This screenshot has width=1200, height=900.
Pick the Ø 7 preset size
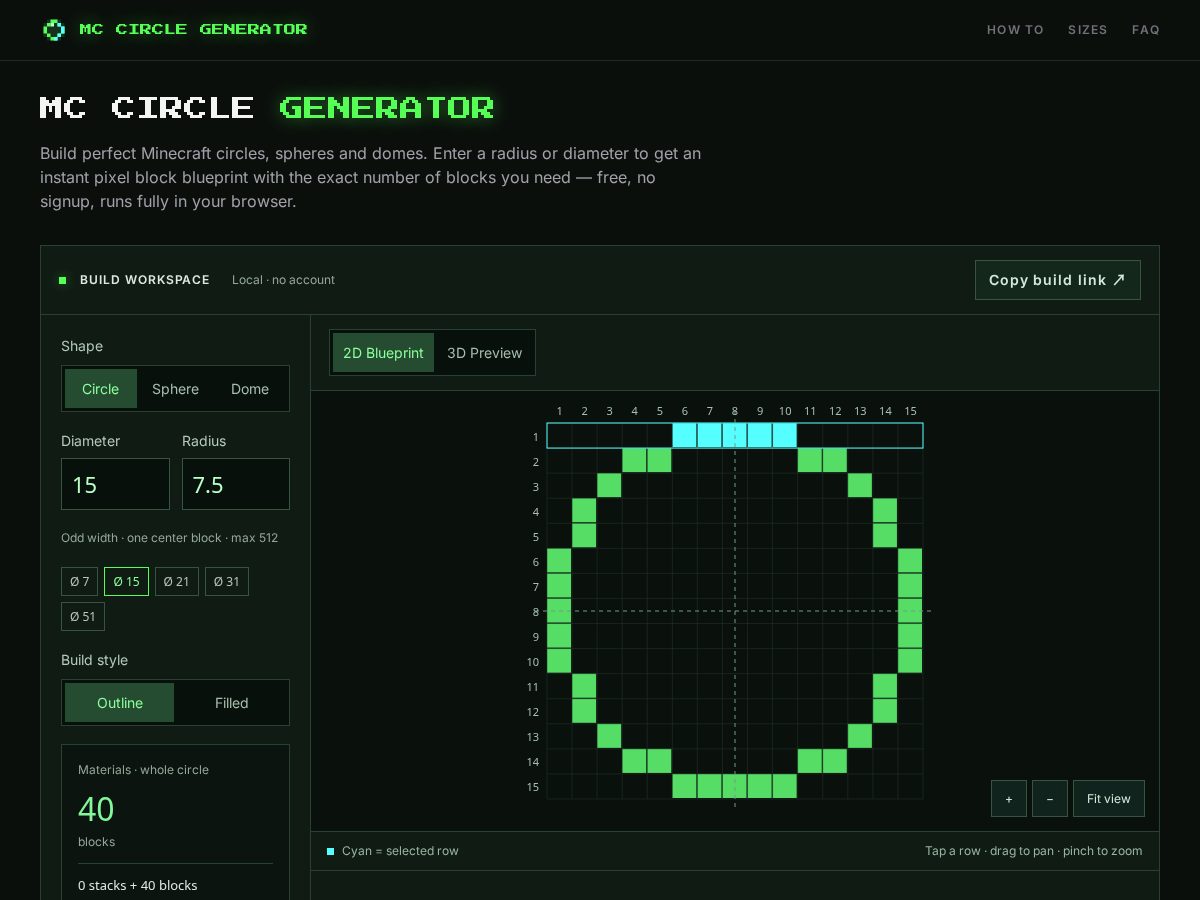click(x=80, y=581)
